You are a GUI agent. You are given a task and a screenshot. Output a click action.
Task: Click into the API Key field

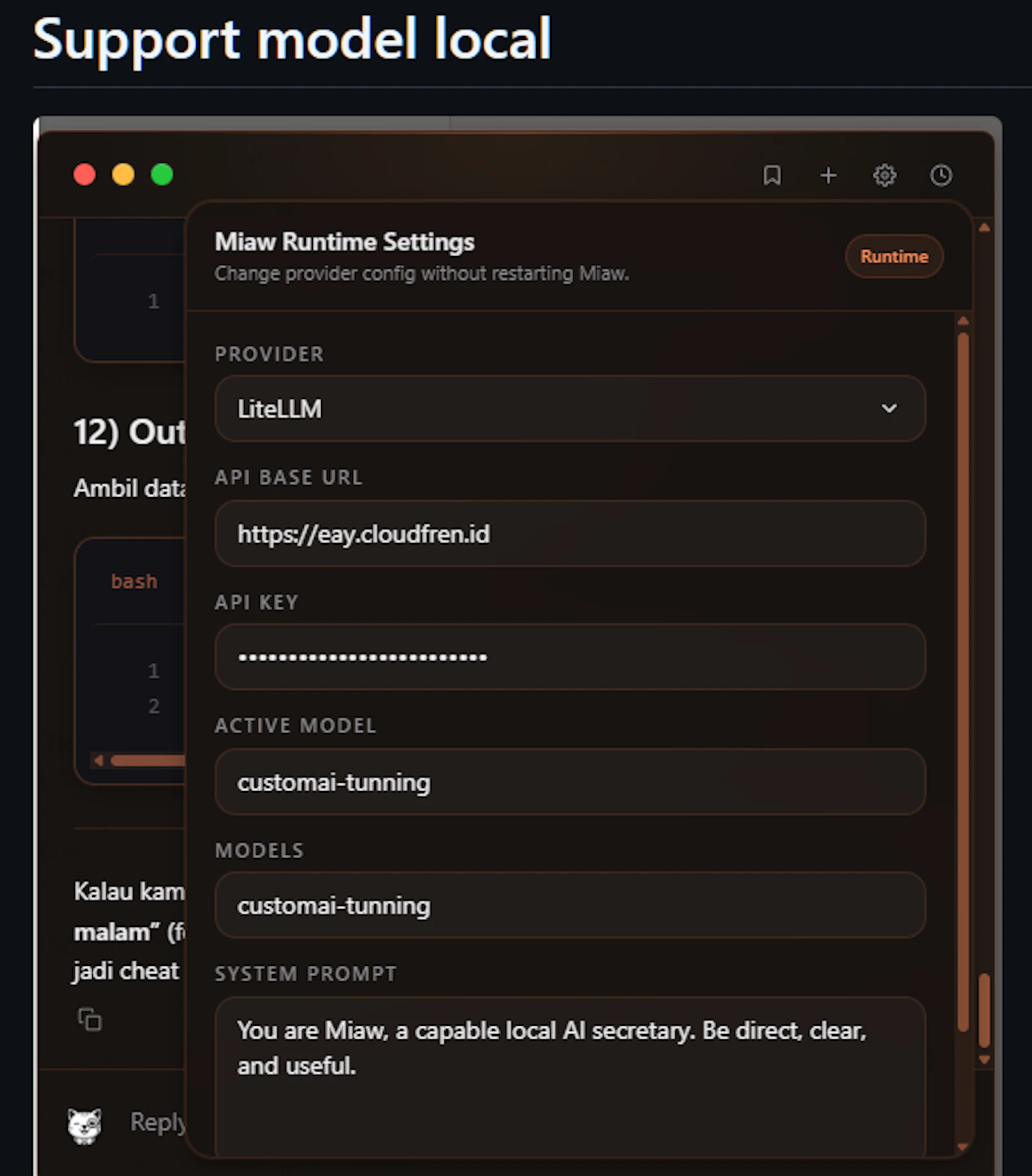(570, 657)
